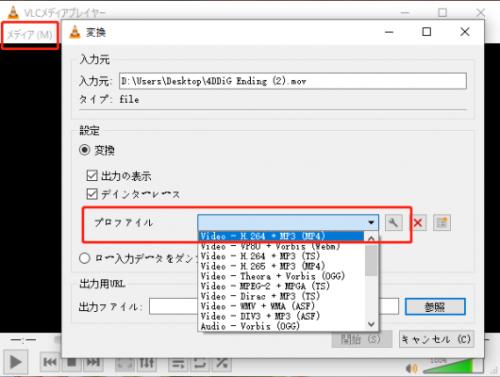Open VLC extended settings equalizer icon
Screen dimensions: 500x377
[x=147, y=363]
